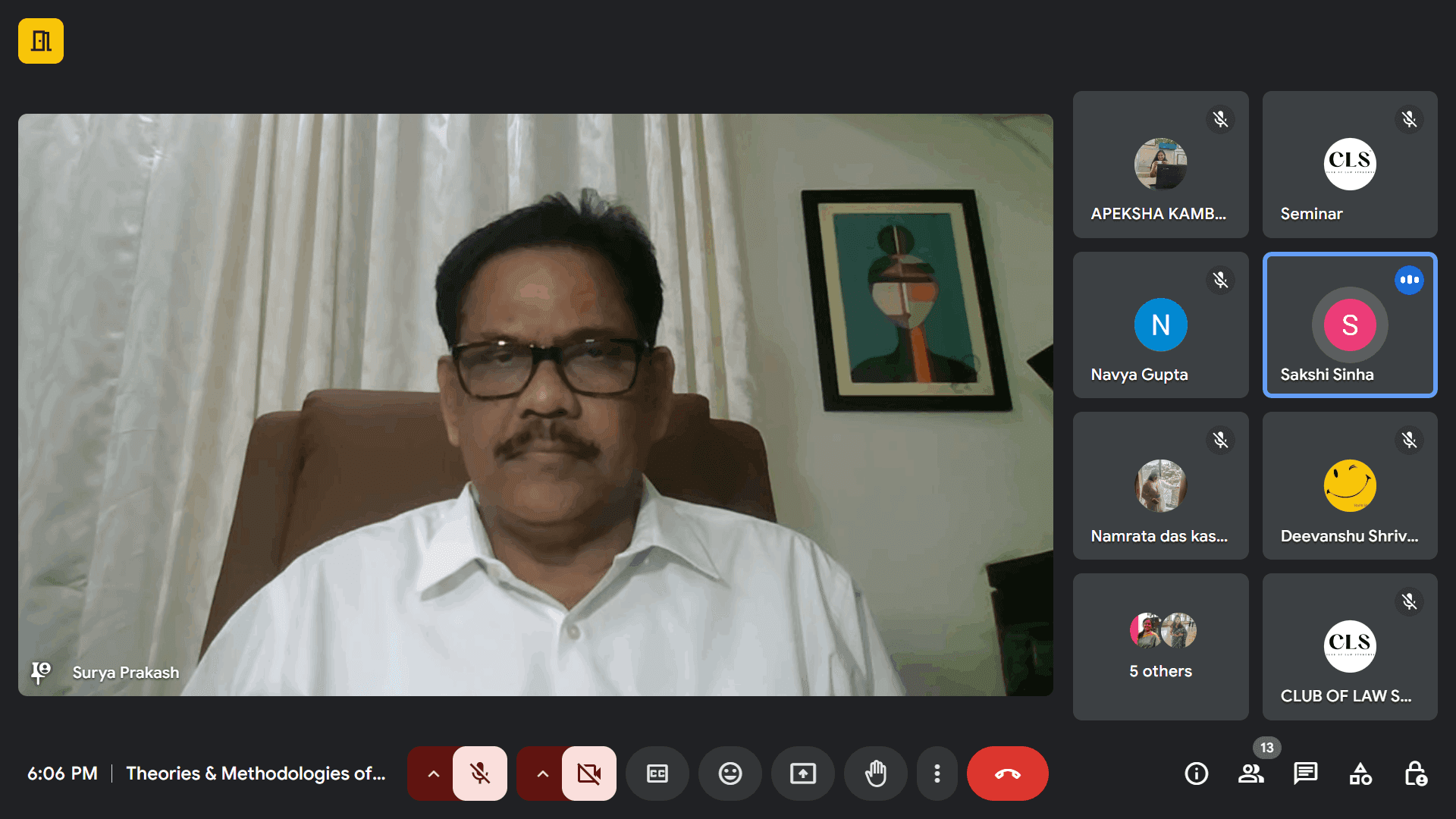Screen dimensions: 1456x819
Task: Click muted mic icon on Deevanshu tile
Action: coord(1409,440)
